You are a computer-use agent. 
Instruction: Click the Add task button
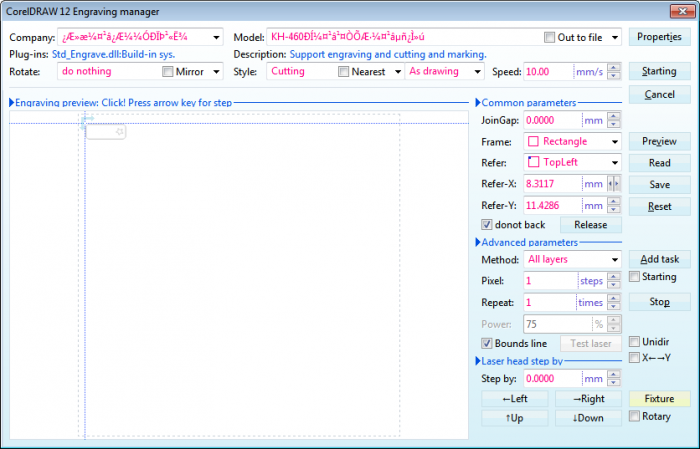[x=659, y=259]
